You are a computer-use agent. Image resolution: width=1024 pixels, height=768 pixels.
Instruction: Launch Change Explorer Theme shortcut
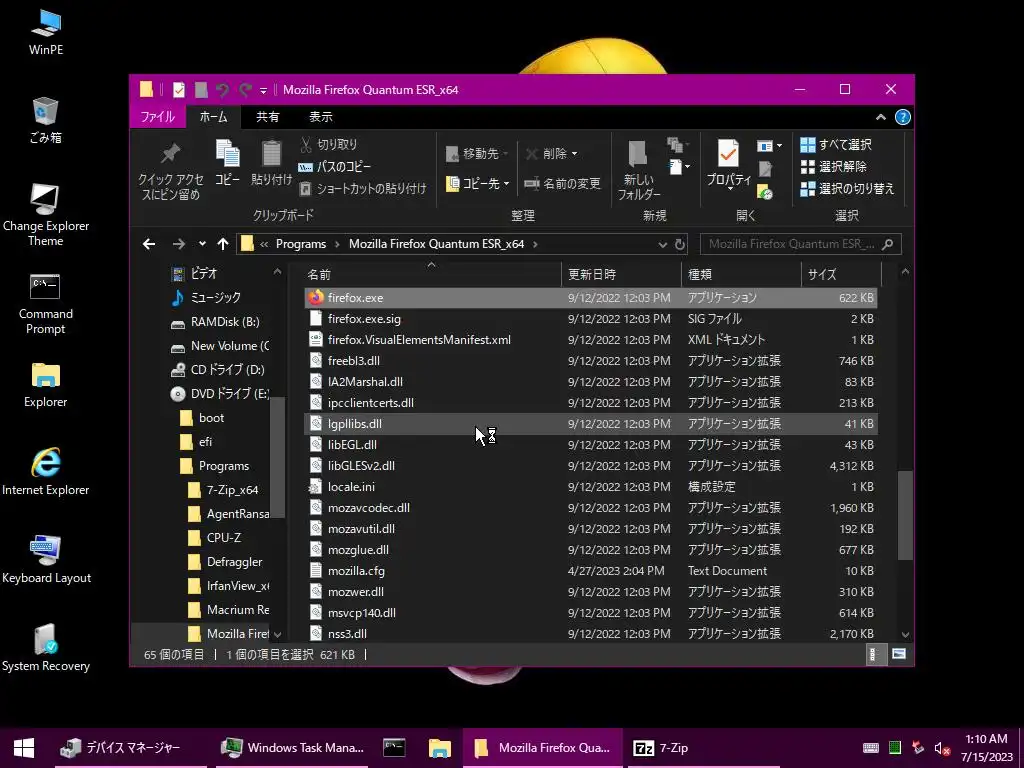pyautogui.click(x=46, y=216)
